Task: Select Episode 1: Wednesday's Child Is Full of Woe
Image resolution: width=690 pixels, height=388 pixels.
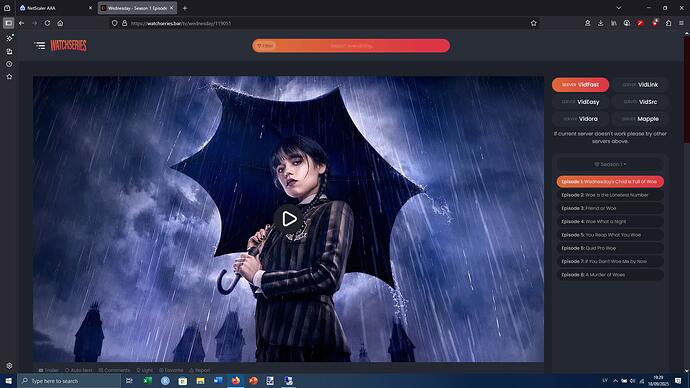Action: 610,182
